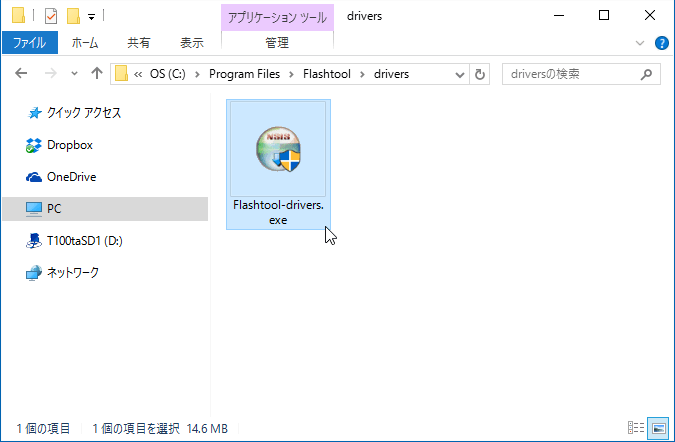Minimize the drivers window
Screen dimensions: 675x442
559,15
